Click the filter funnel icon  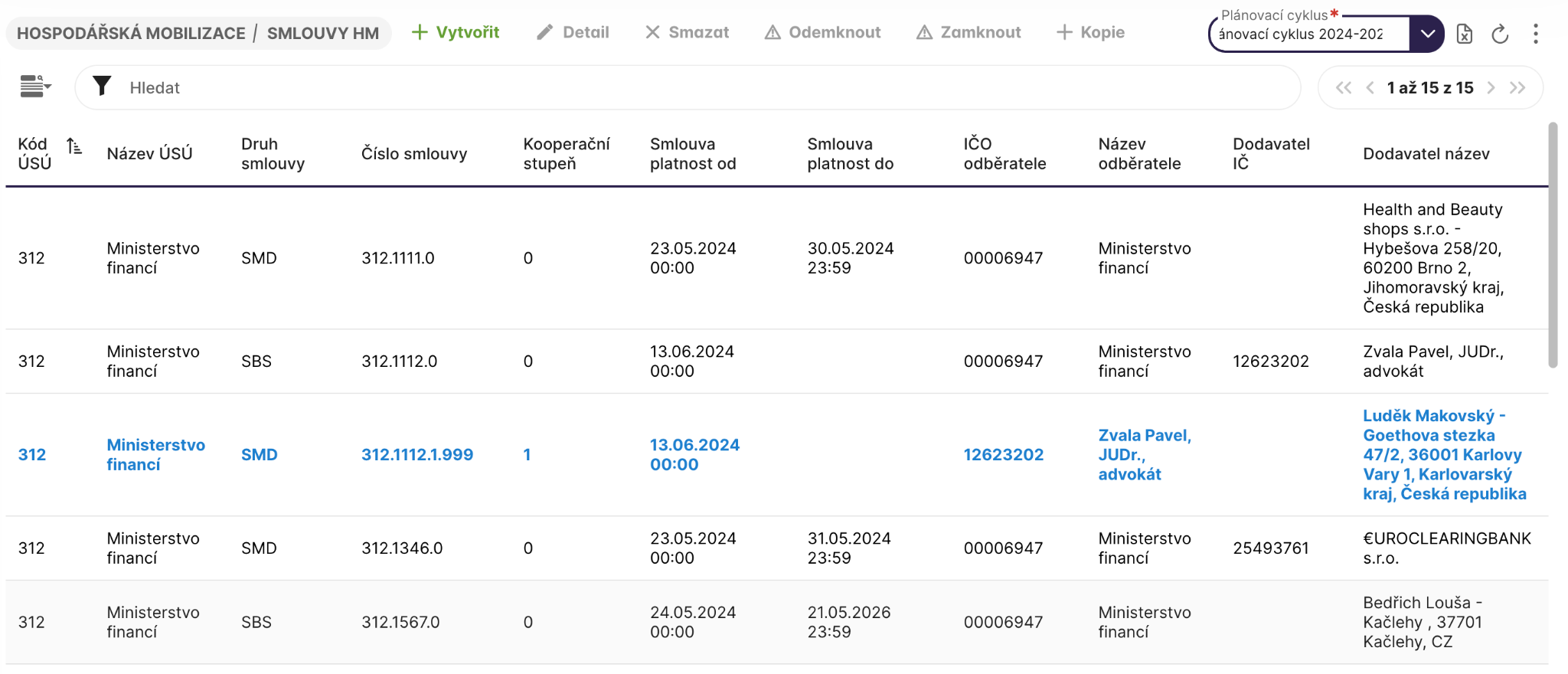102,87
